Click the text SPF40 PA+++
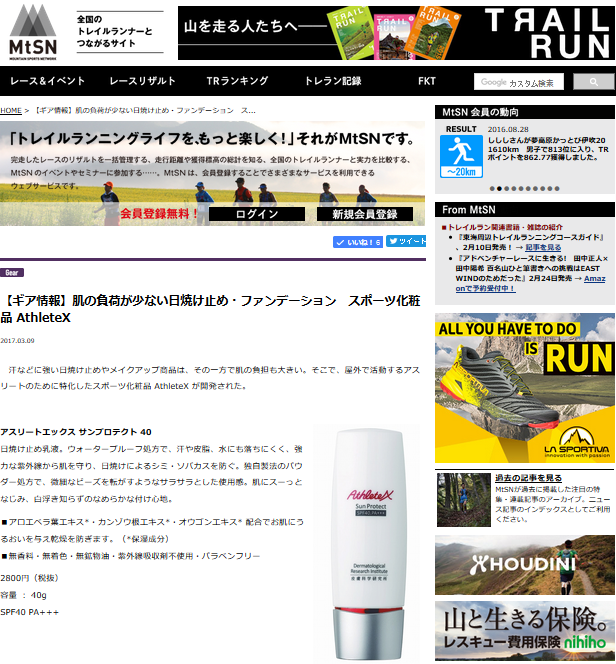 [x=30, y=612]
